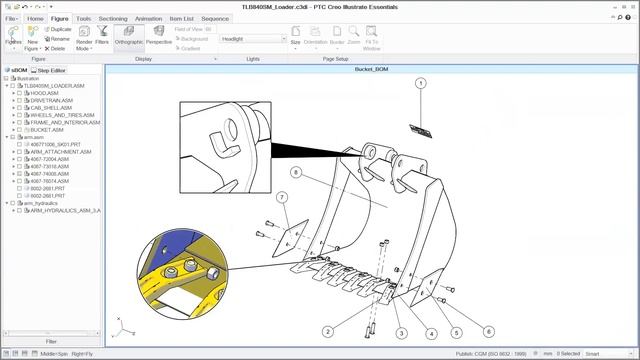Click the Undo arrow in the quick access toolbar
Viewport: 640px width, 360px height.
[x=25, y=7]
